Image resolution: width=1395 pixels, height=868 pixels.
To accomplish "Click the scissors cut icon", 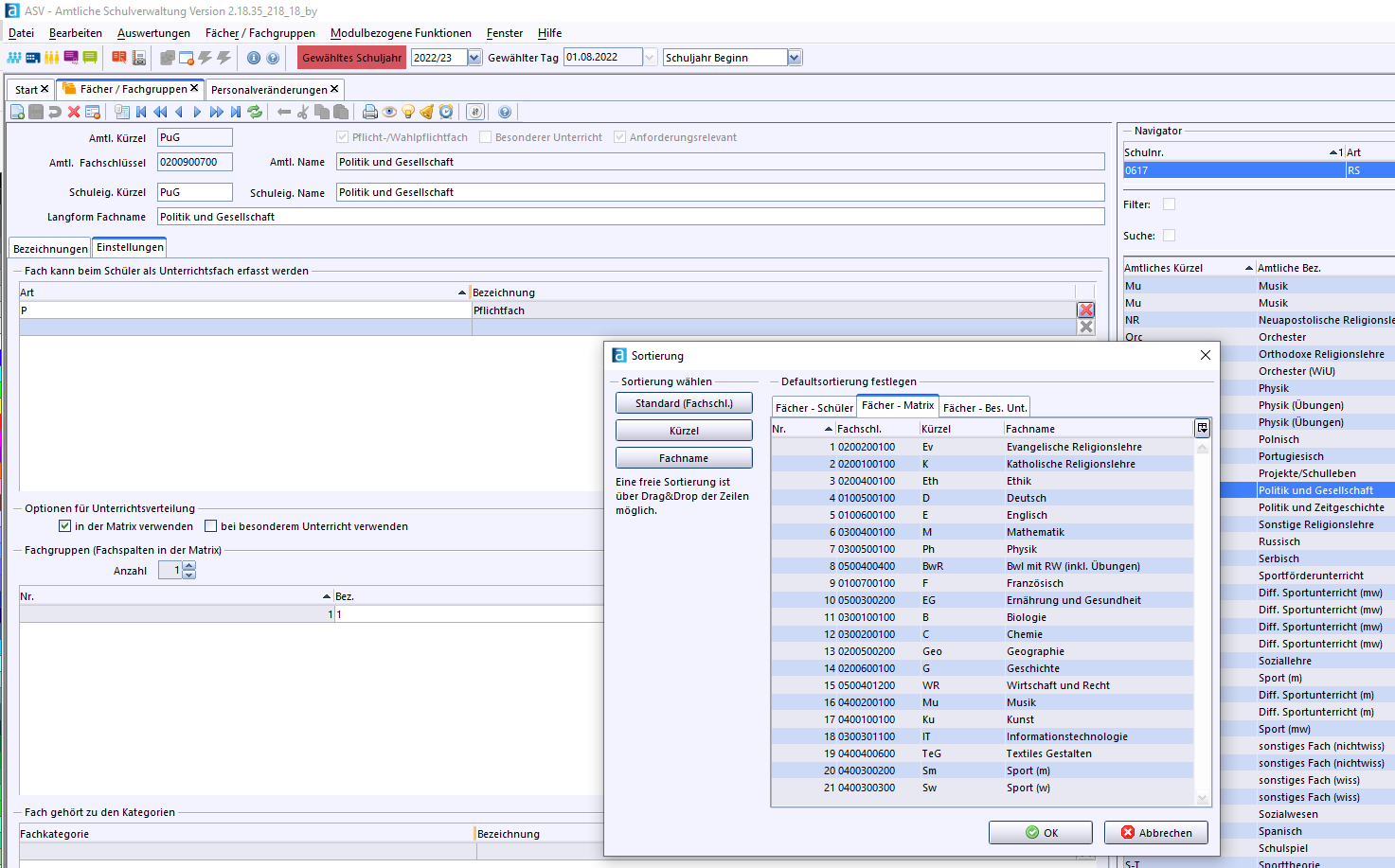I will pos(303,112).
